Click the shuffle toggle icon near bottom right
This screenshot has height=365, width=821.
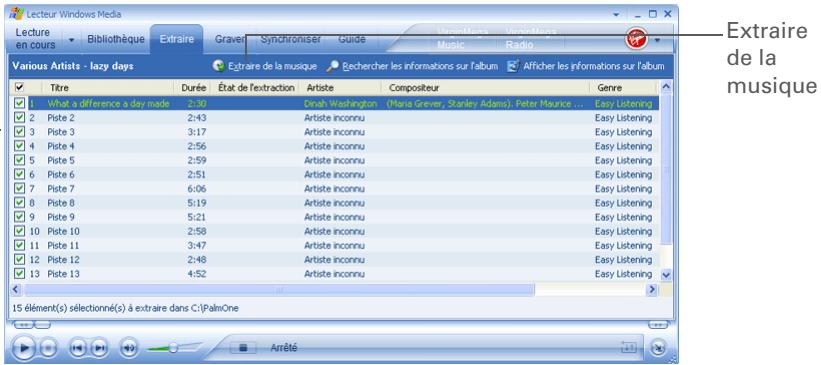pyautogui.click(x=628, y=348)
